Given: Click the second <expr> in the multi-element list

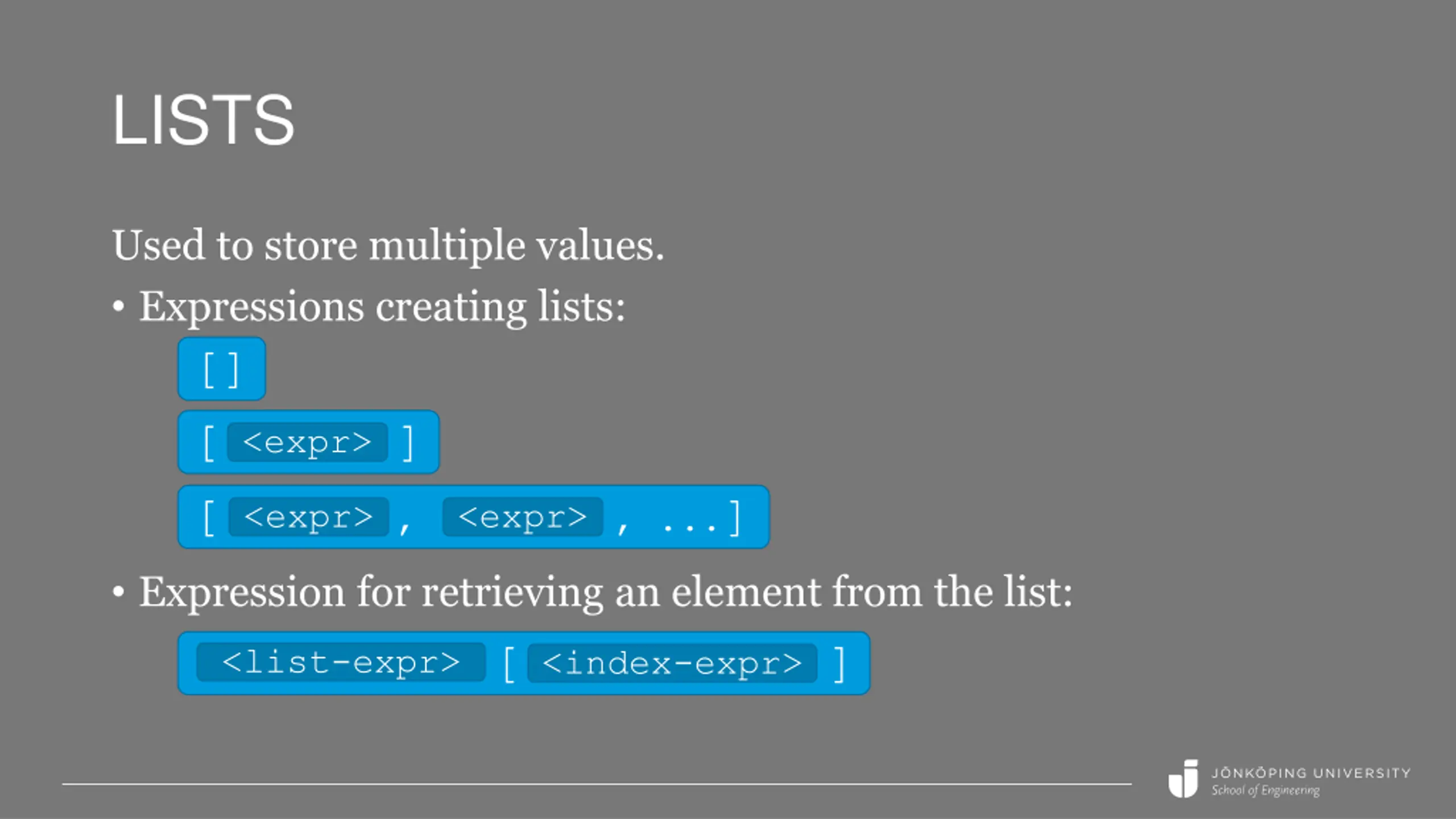Looking at the screenshot, I should pyautogui.click(x=522, y=517).
